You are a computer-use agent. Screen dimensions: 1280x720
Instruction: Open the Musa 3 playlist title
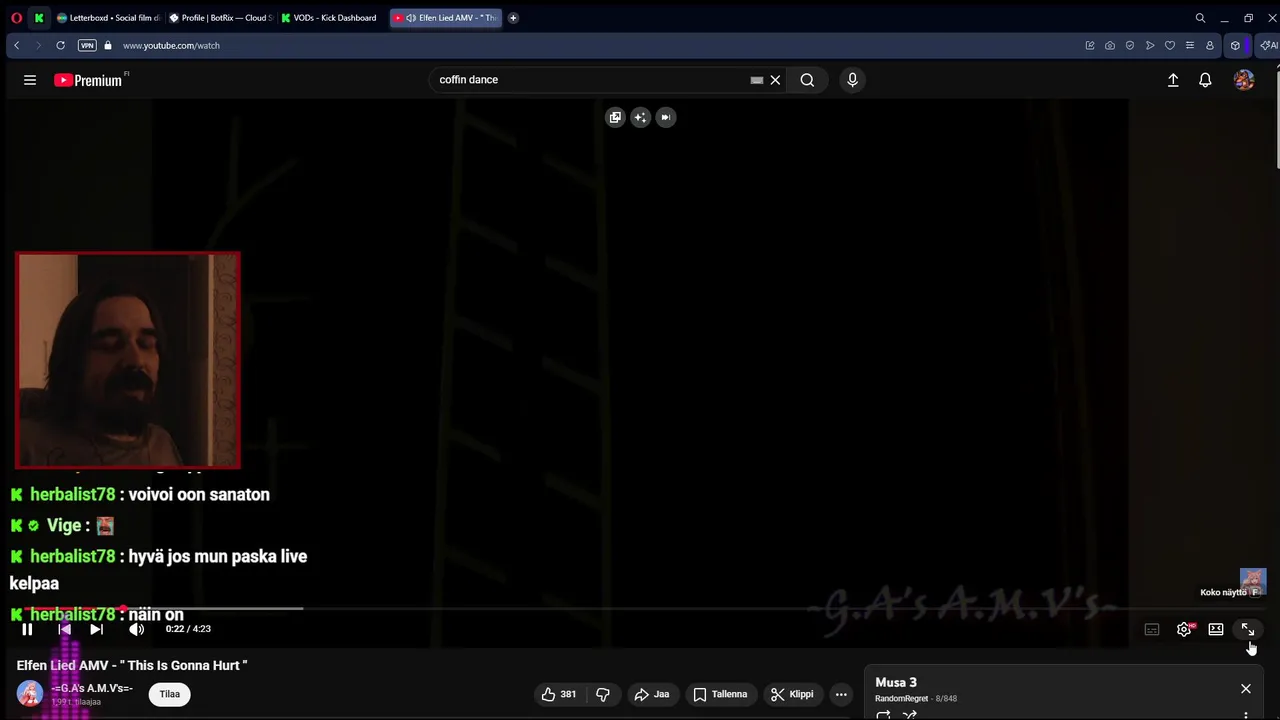pos(896,683)
